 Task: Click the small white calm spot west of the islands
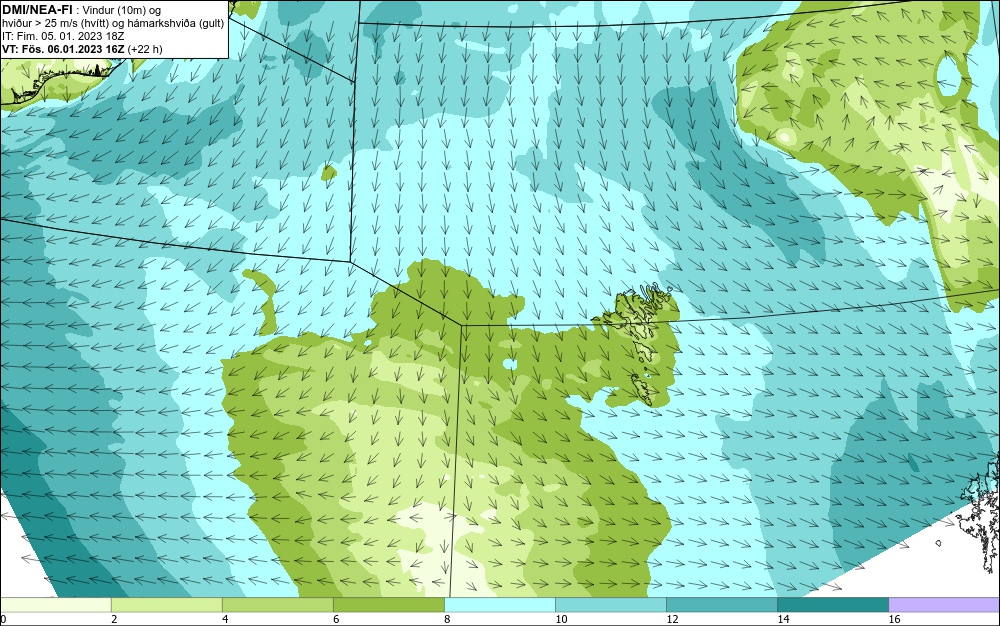510,364
